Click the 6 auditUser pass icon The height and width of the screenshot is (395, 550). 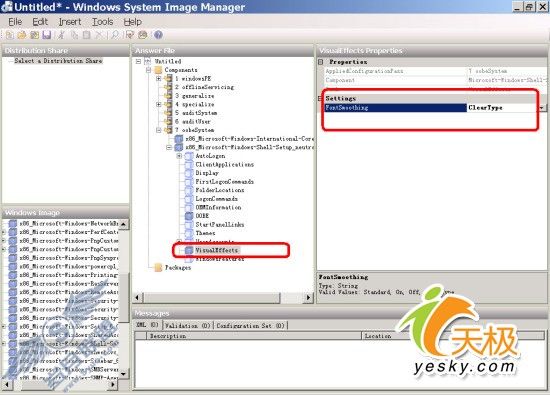[x=168, y=121]
